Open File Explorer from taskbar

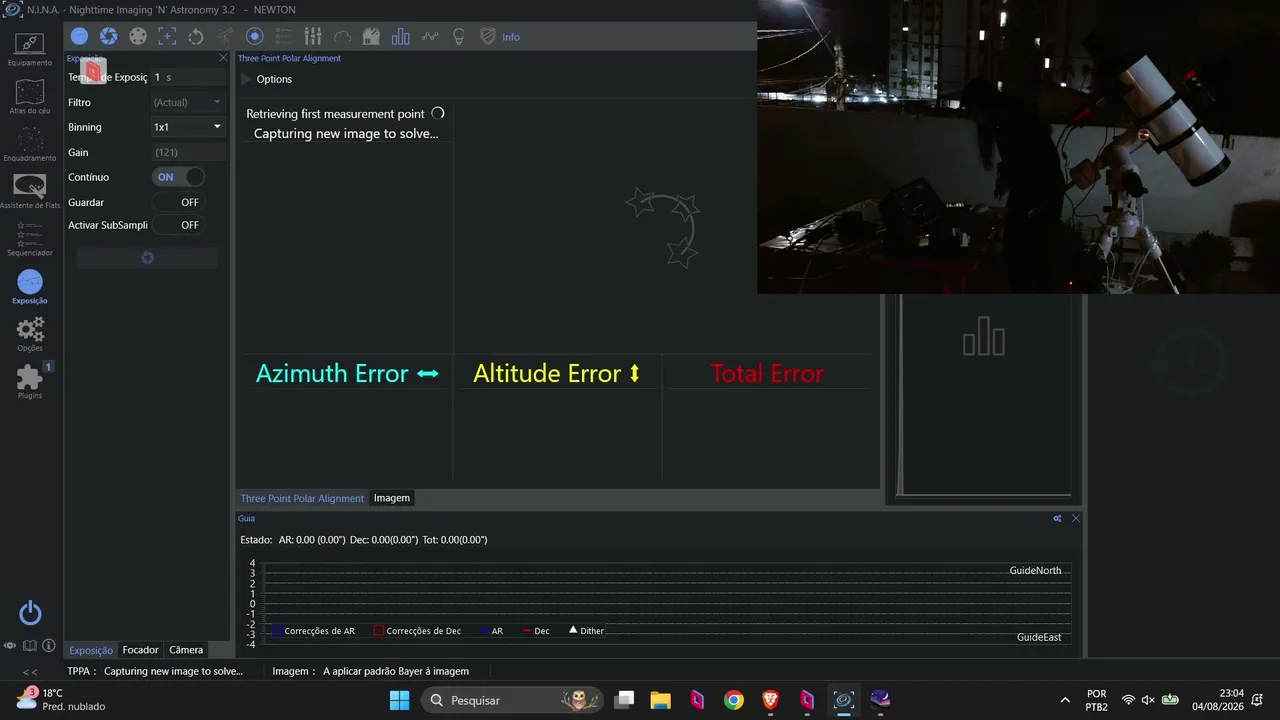[660, 700]
